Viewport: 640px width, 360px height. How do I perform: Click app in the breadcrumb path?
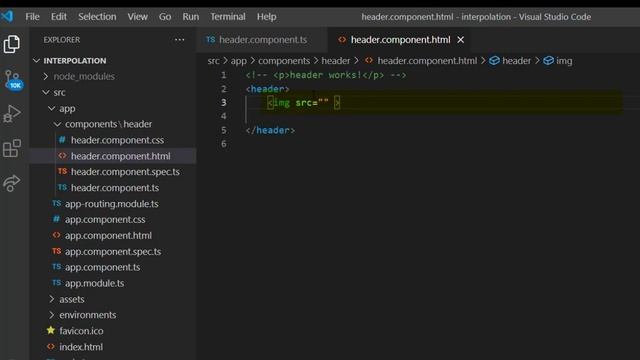click(238, 61)
